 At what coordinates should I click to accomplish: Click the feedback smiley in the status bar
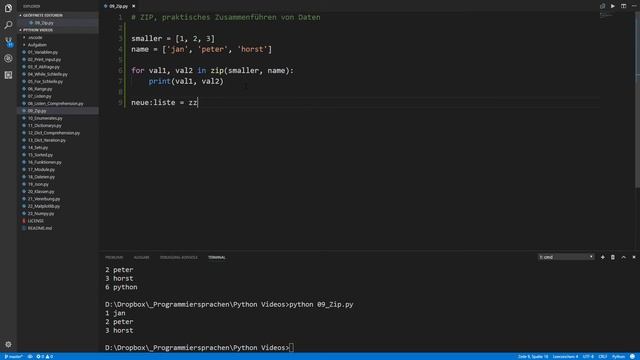632,356
